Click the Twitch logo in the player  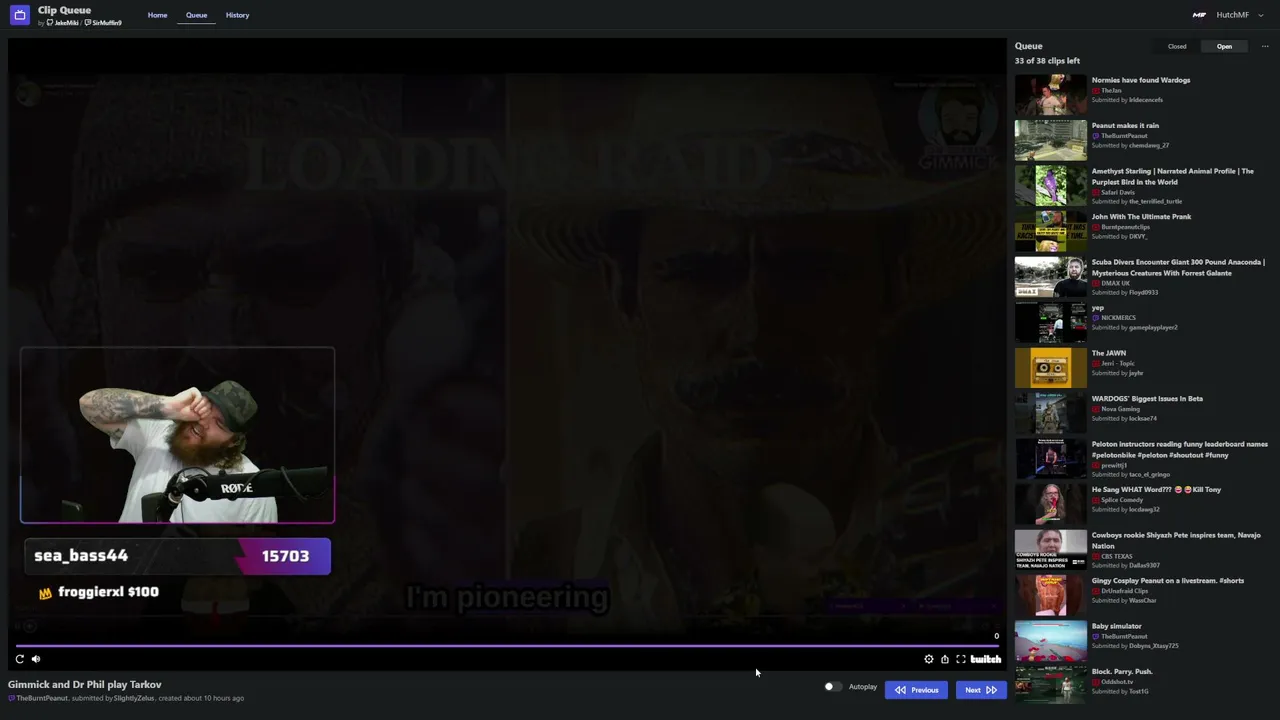pyautogui.click(x=986, y=659)
